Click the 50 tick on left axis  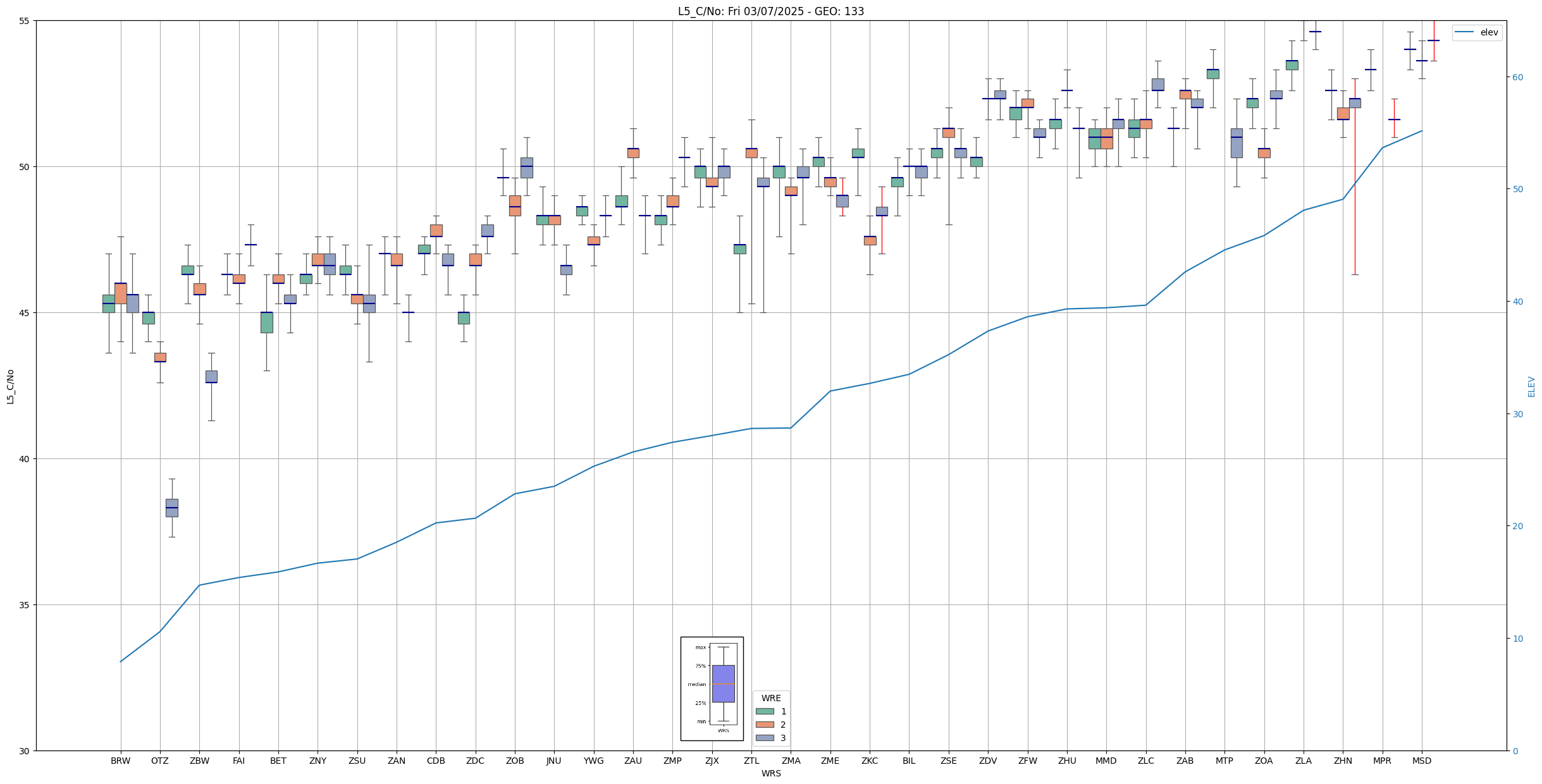[x=24, y=167]
